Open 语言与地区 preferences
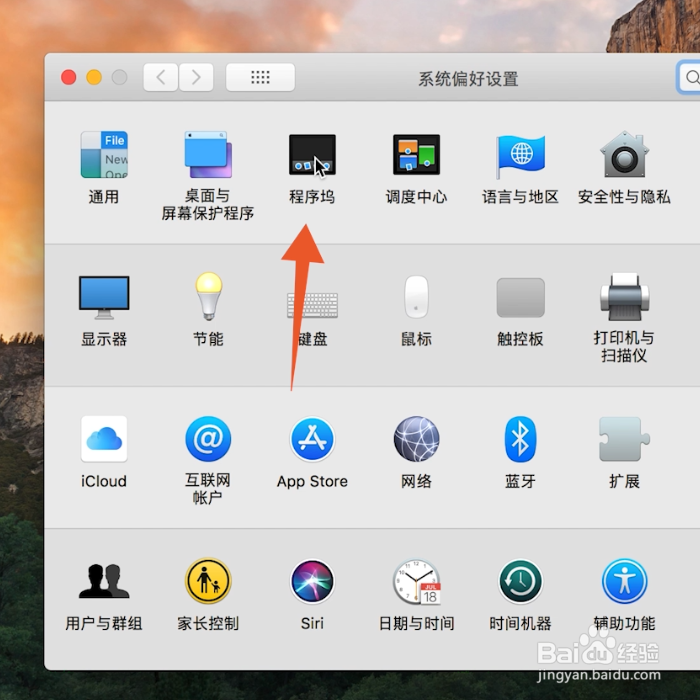Viewport: 700px width, 700px height. click(x=520, y=156)
